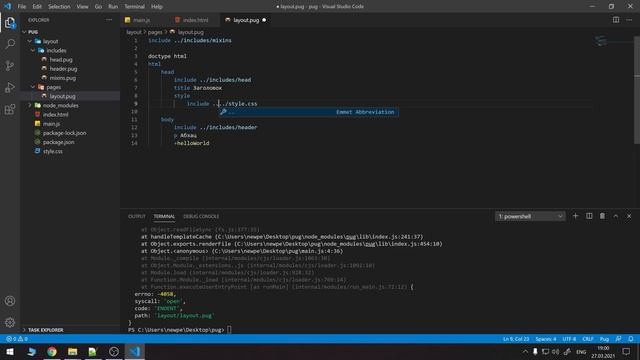640x360 pixels.
Task: Open the feedback icon in status bar
Action: tap(618, 339)
